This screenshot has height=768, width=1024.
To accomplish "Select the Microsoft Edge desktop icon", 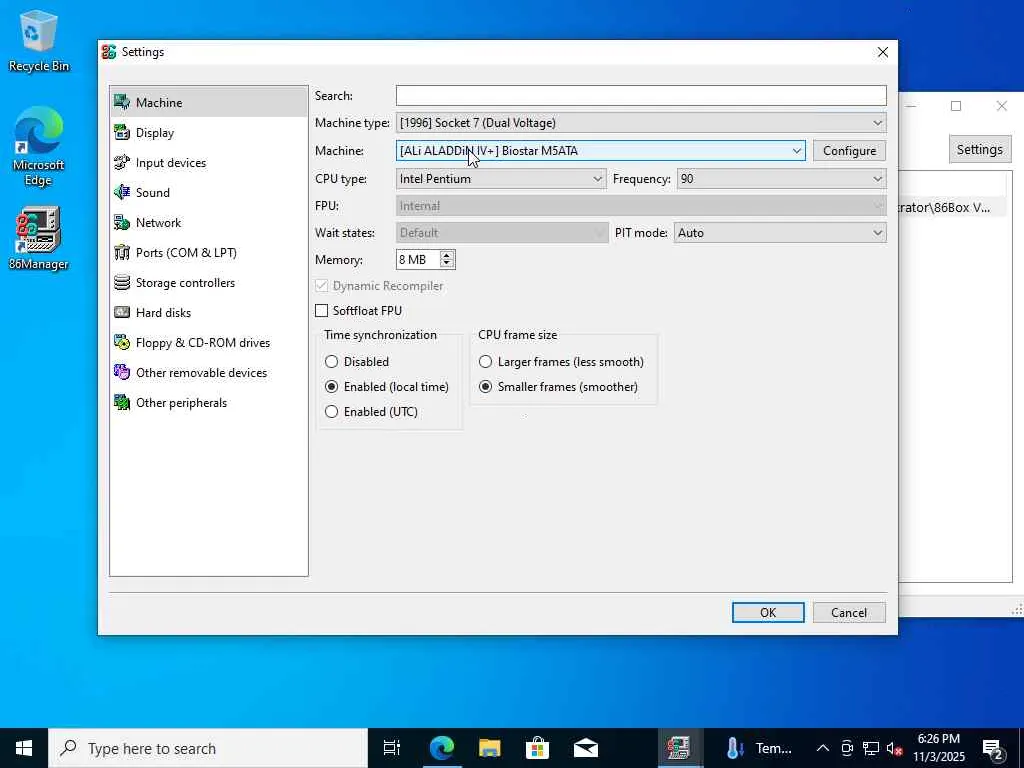I will pyautogui.click(x=38, y=147).
